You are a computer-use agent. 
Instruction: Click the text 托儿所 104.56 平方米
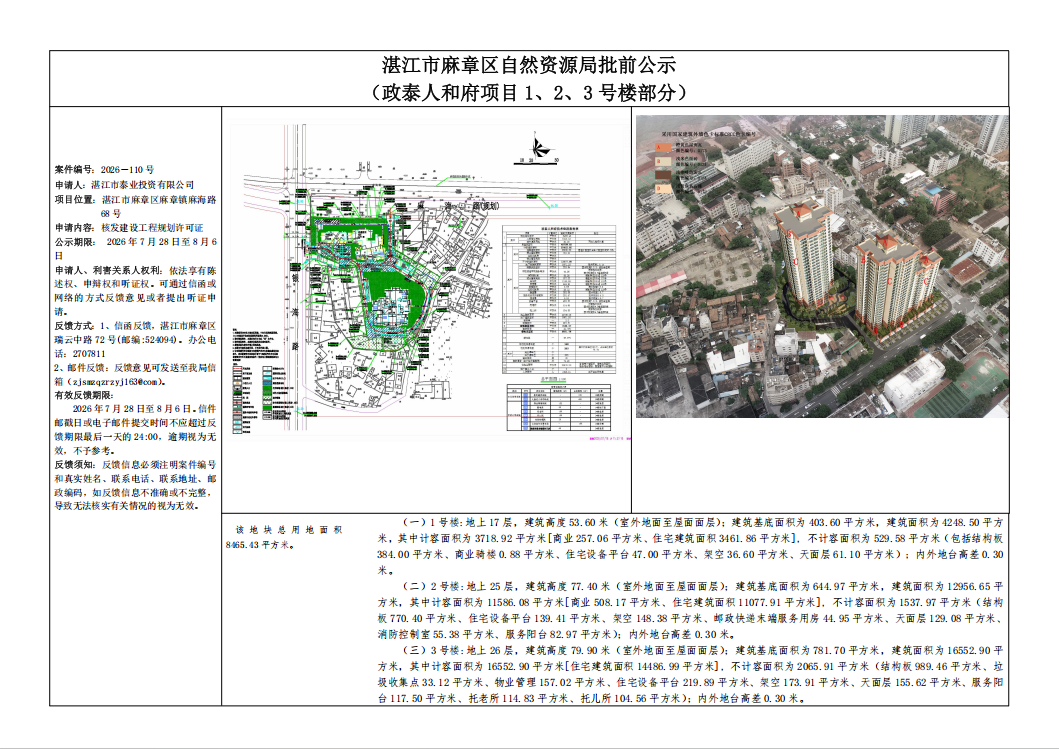pos(631,698)
